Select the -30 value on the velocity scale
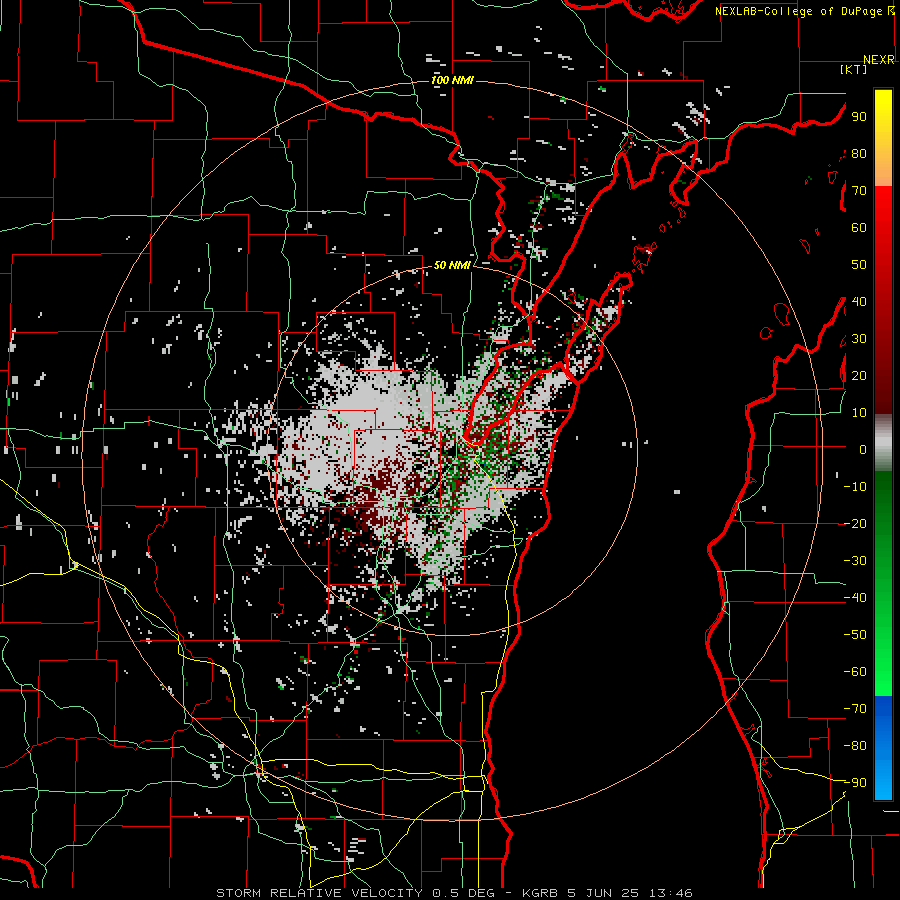This screenshot has width=900, height=900. click(x=855, y=561)
